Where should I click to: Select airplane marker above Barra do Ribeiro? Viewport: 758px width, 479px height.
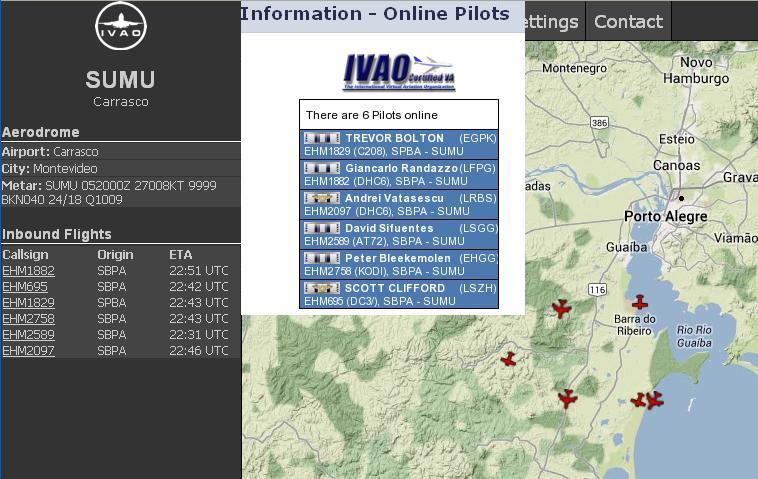click(x=639, y=301)
